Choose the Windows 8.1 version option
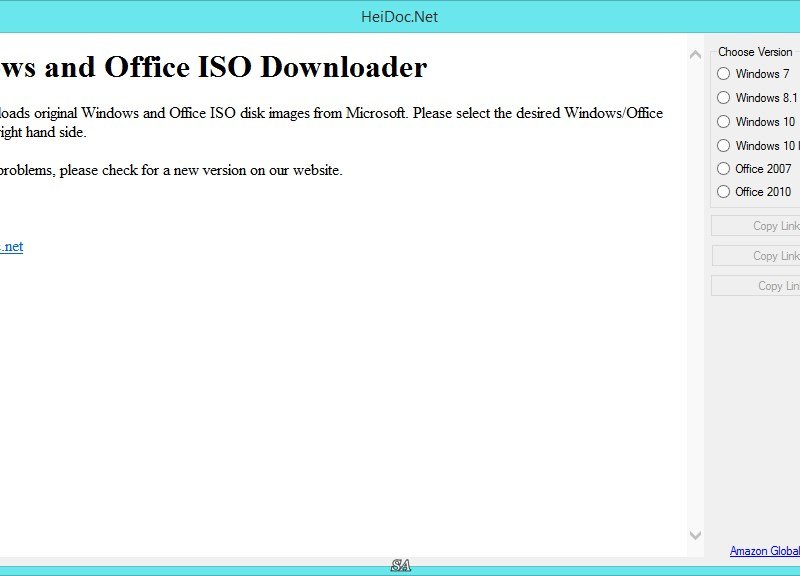Screen dimensions: 800x576 pos(757,97)
